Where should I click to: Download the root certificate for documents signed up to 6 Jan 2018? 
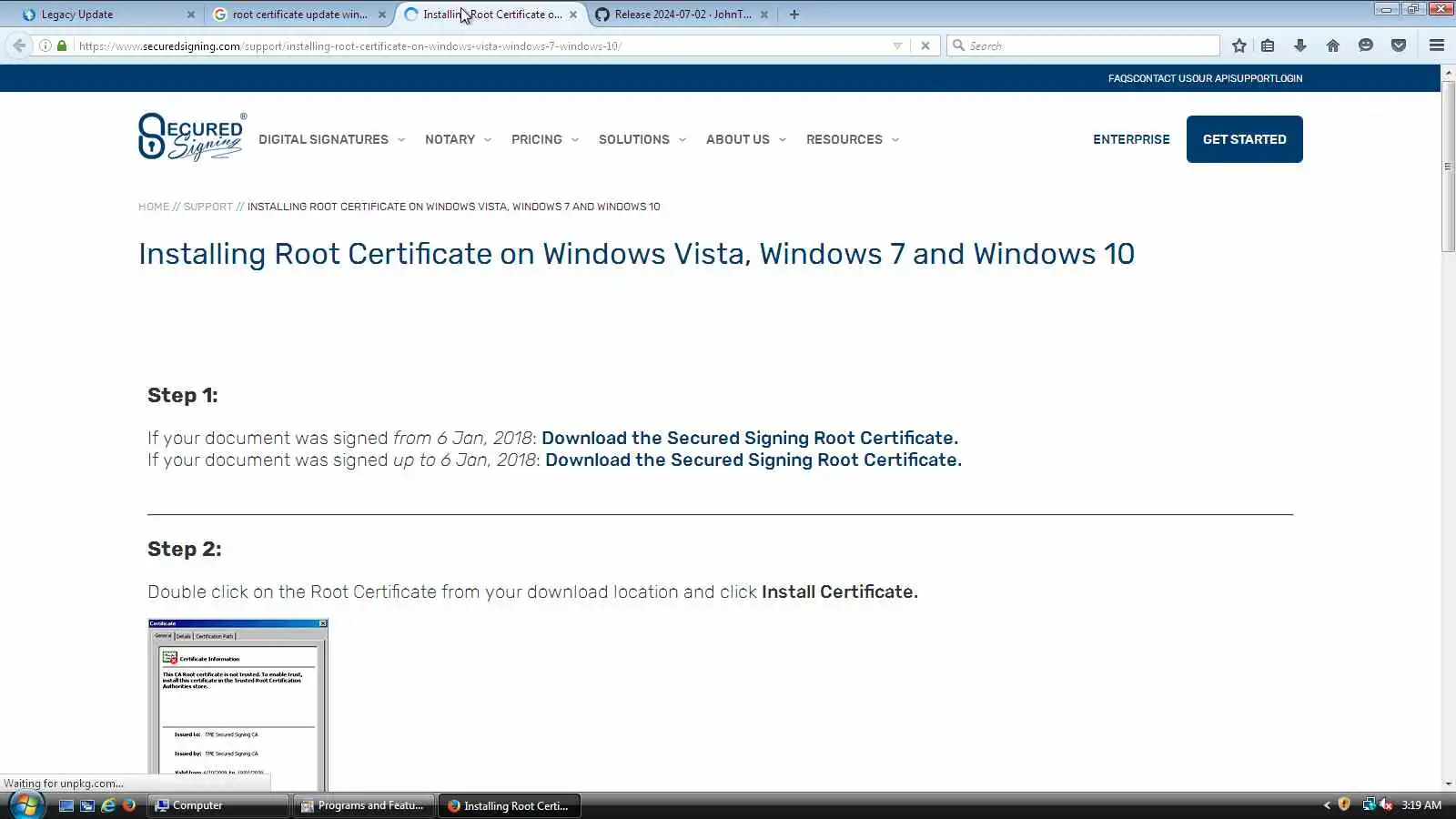click(x=753, y=460)
